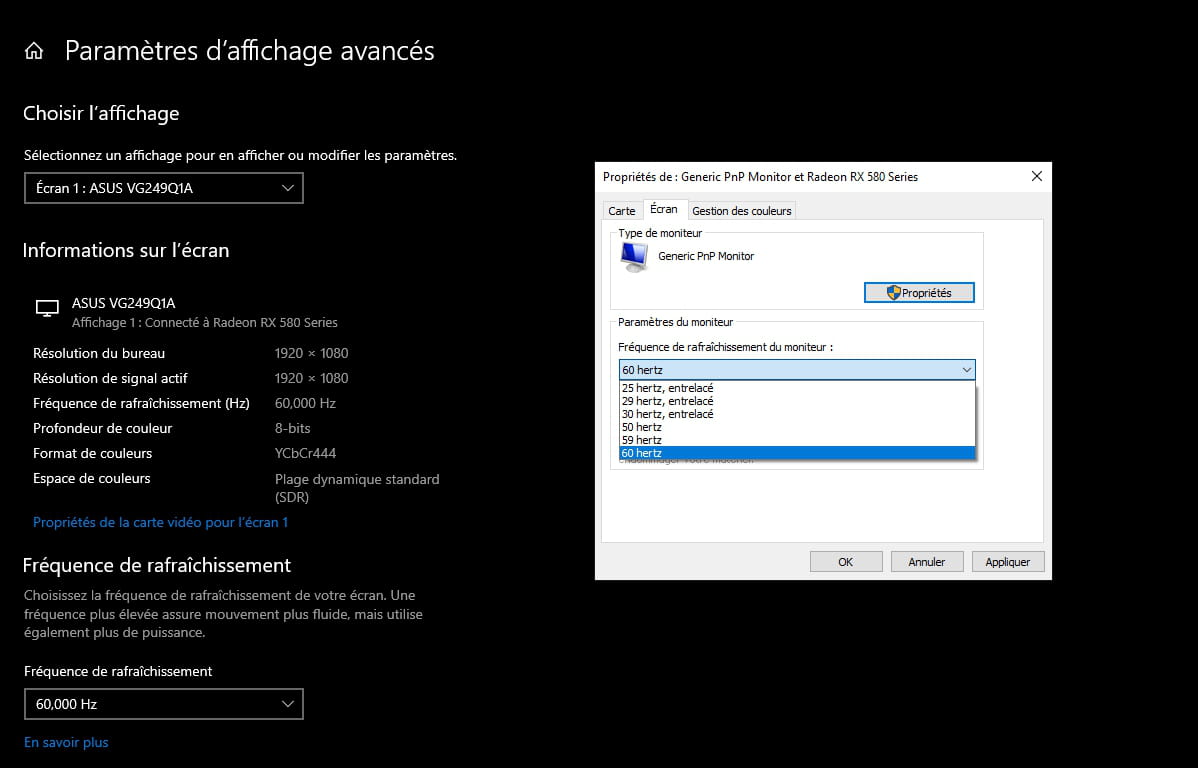Click the Appliquer button
This screenshot has height=768, width=1198.
click(x=1008, y=562)
